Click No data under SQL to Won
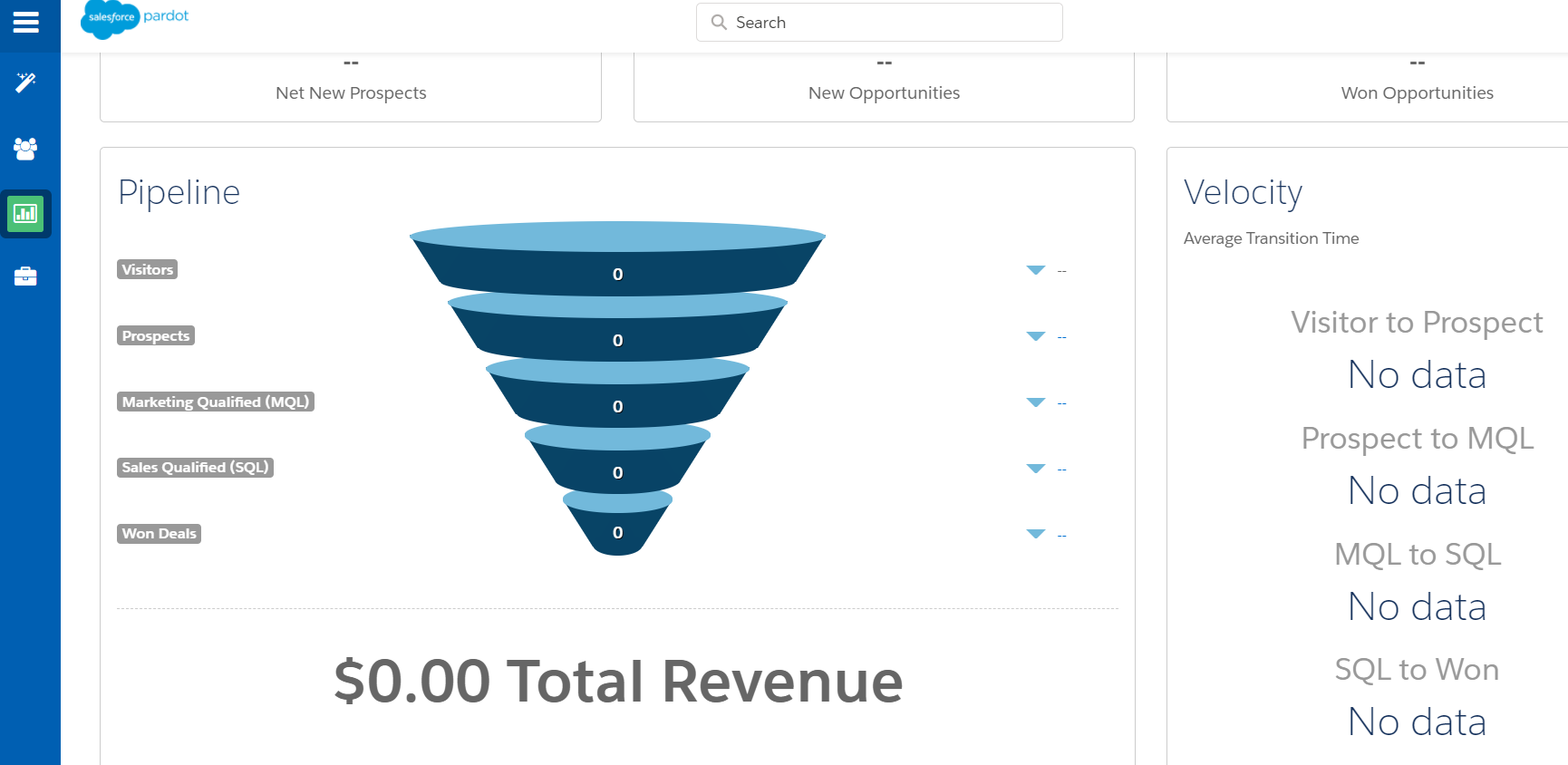This screenshot has width=1568, height=765. 1417,721
